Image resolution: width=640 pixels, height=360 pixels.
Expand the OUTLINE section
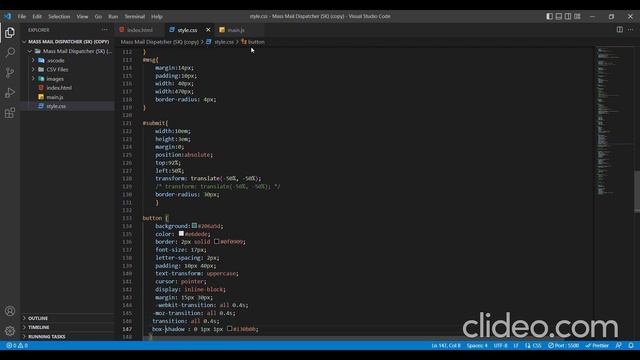click(x=38, y=318)
